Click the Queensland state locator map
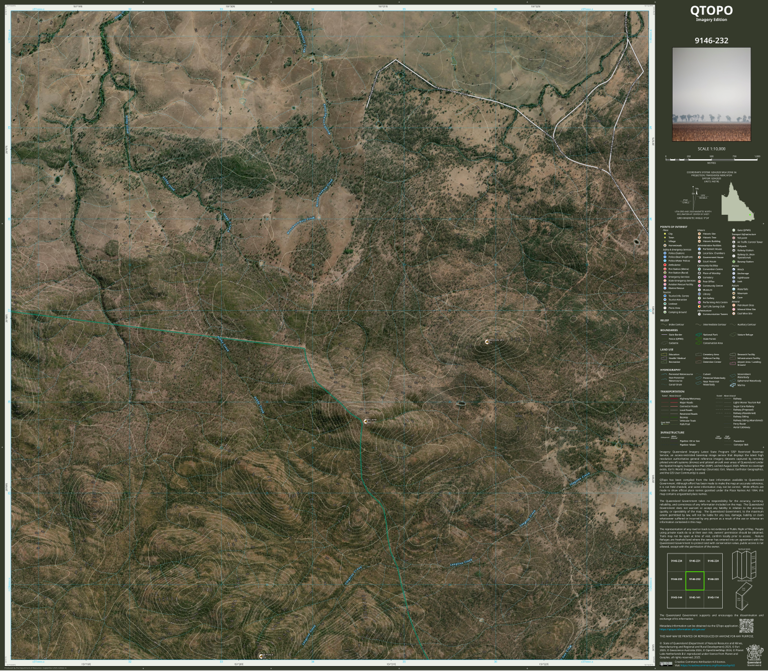This screenshot has height=671, width=768. tap(738, 202)
